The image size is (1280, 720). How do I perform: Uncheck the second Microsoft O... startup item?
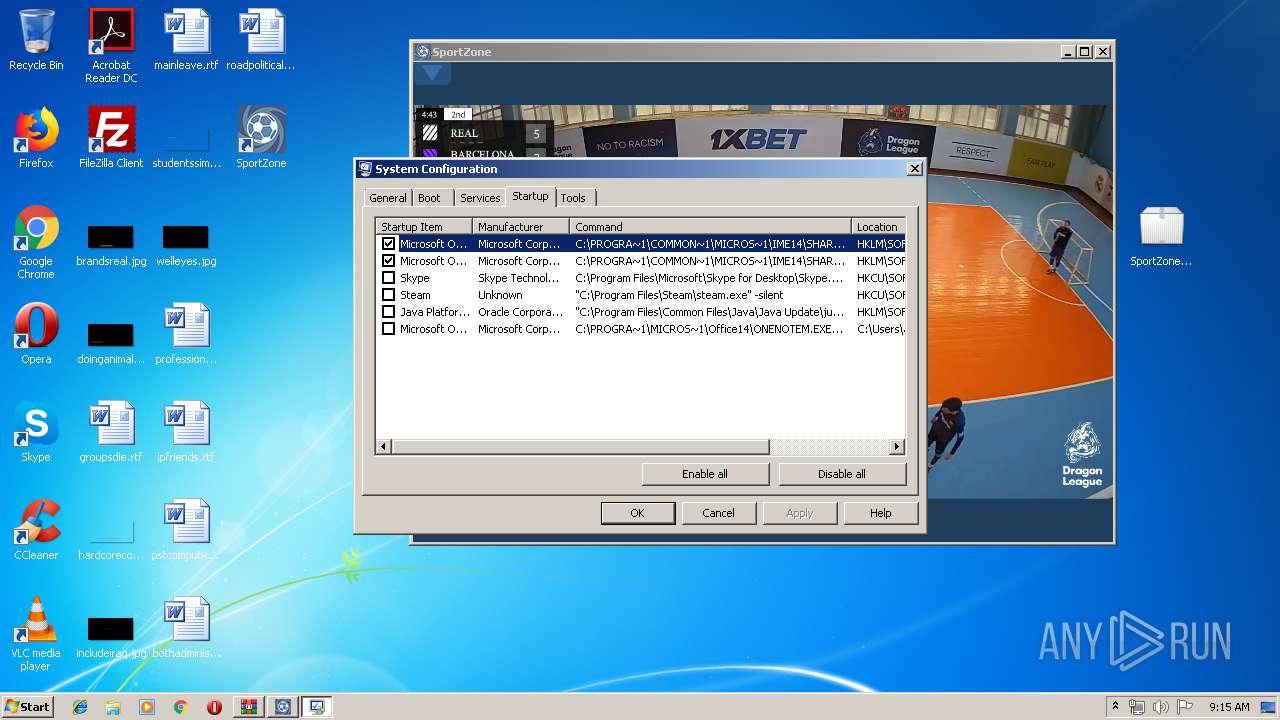pos(388,261)
